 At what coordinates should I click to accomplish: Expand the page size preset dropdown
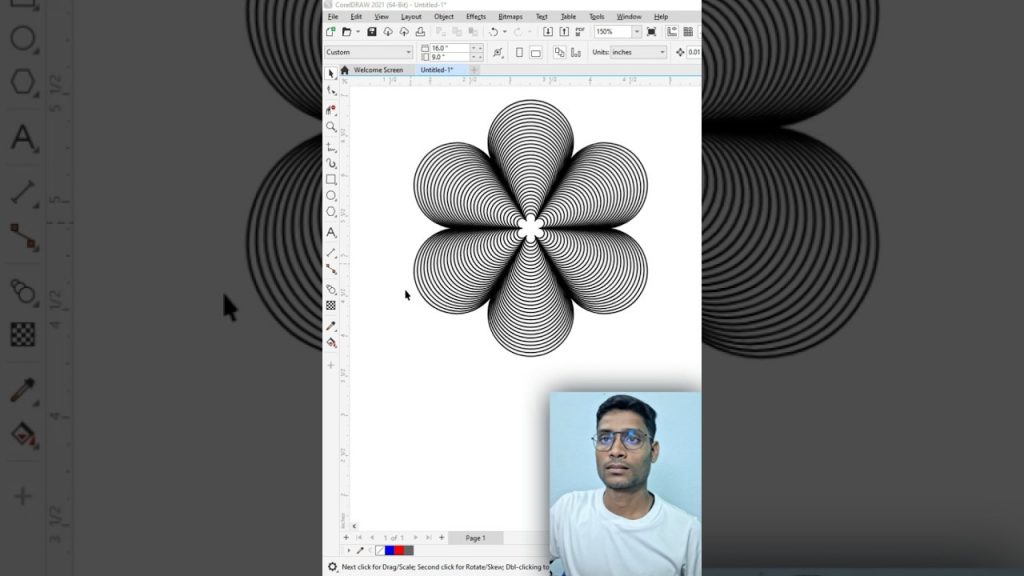click(x=410, y=52)
